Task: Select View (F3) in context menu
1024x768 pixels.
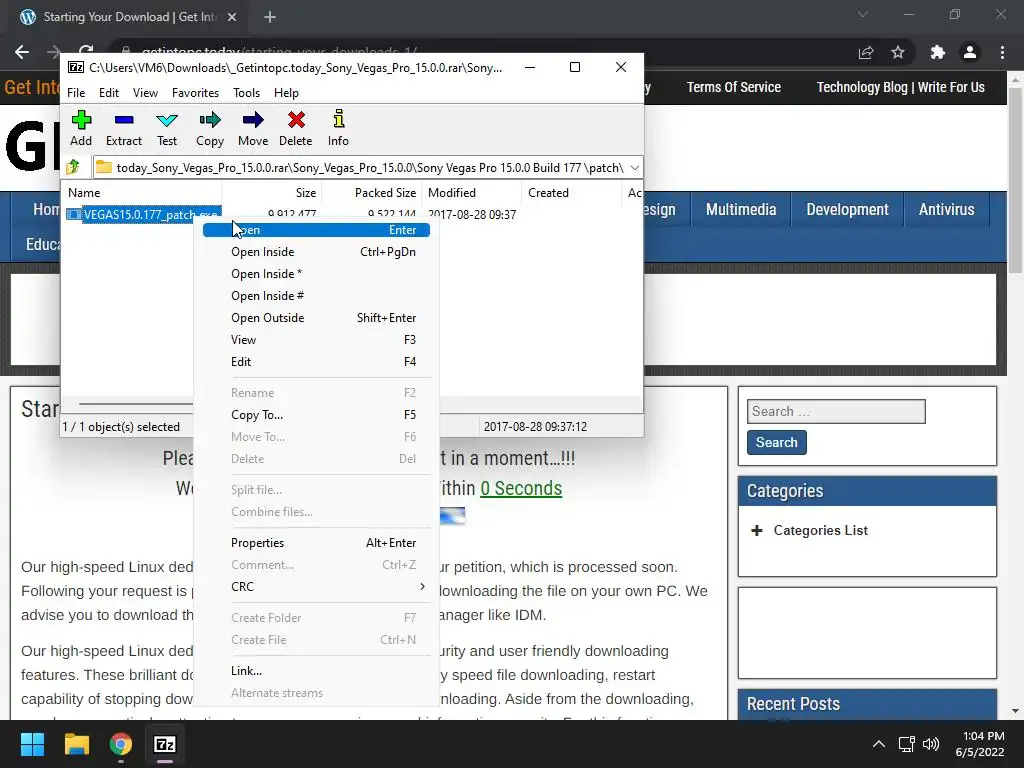Action: pyautogui.click(x=316, y=340)
